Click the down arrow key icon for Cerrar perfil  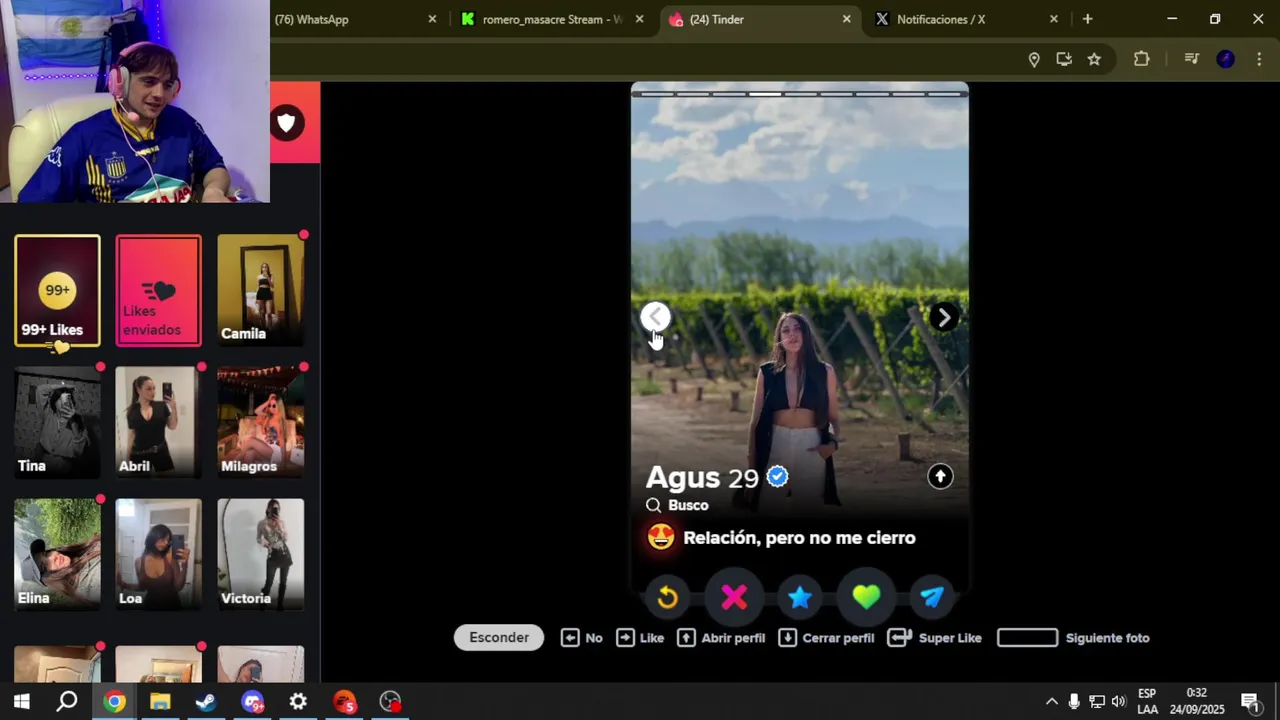click(787, 637)
